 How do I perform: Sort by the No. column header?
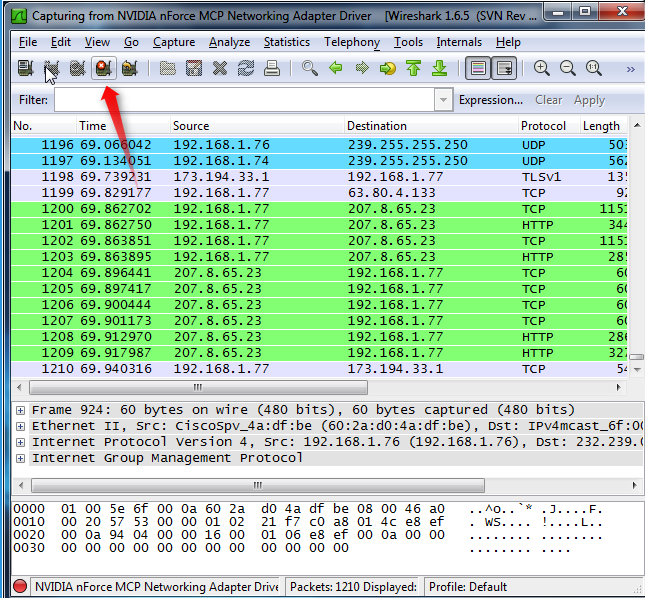pyautogui.click(x=44, y=126)
